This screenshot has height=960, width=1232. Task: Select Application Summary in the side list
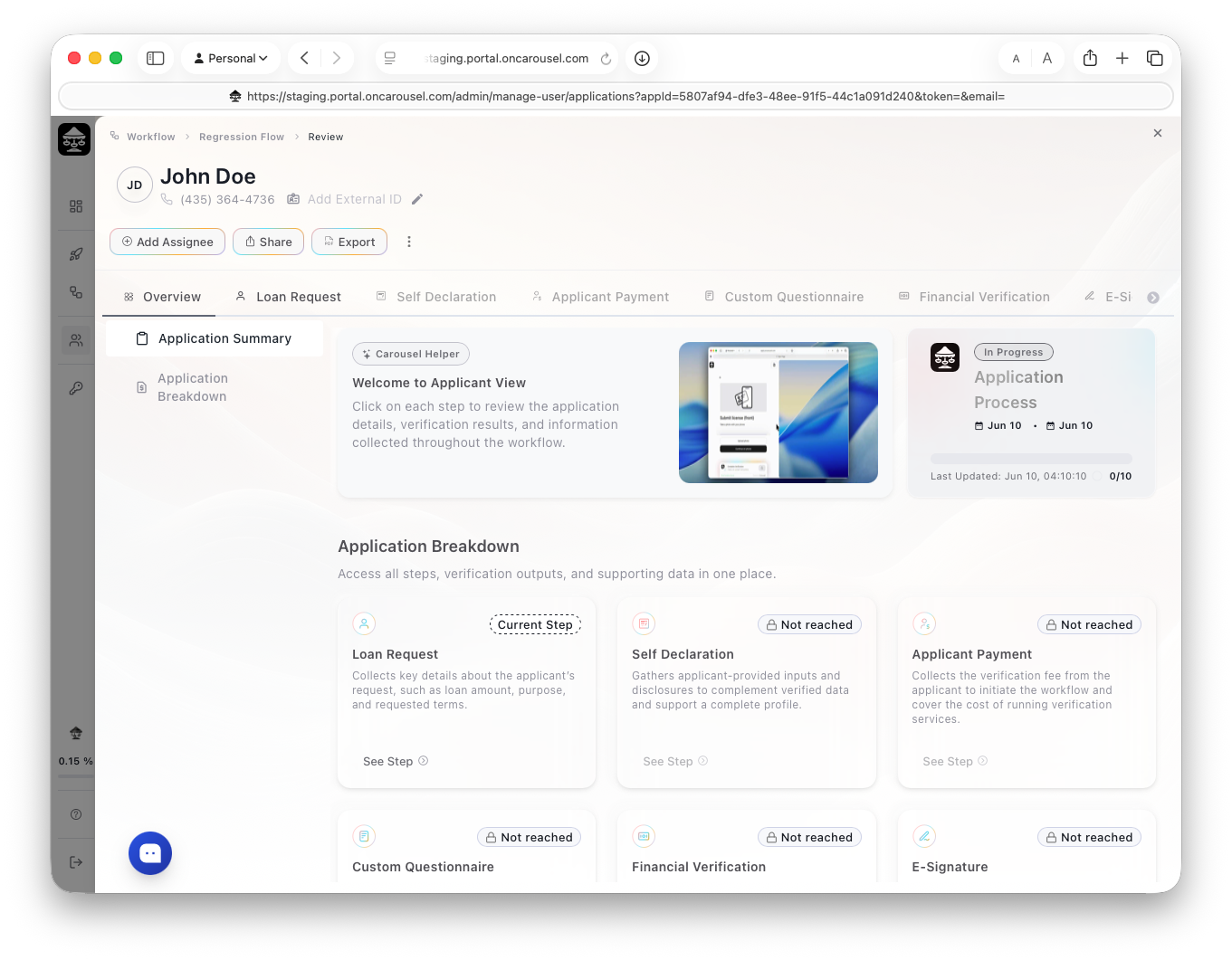(x=215, y=338)
